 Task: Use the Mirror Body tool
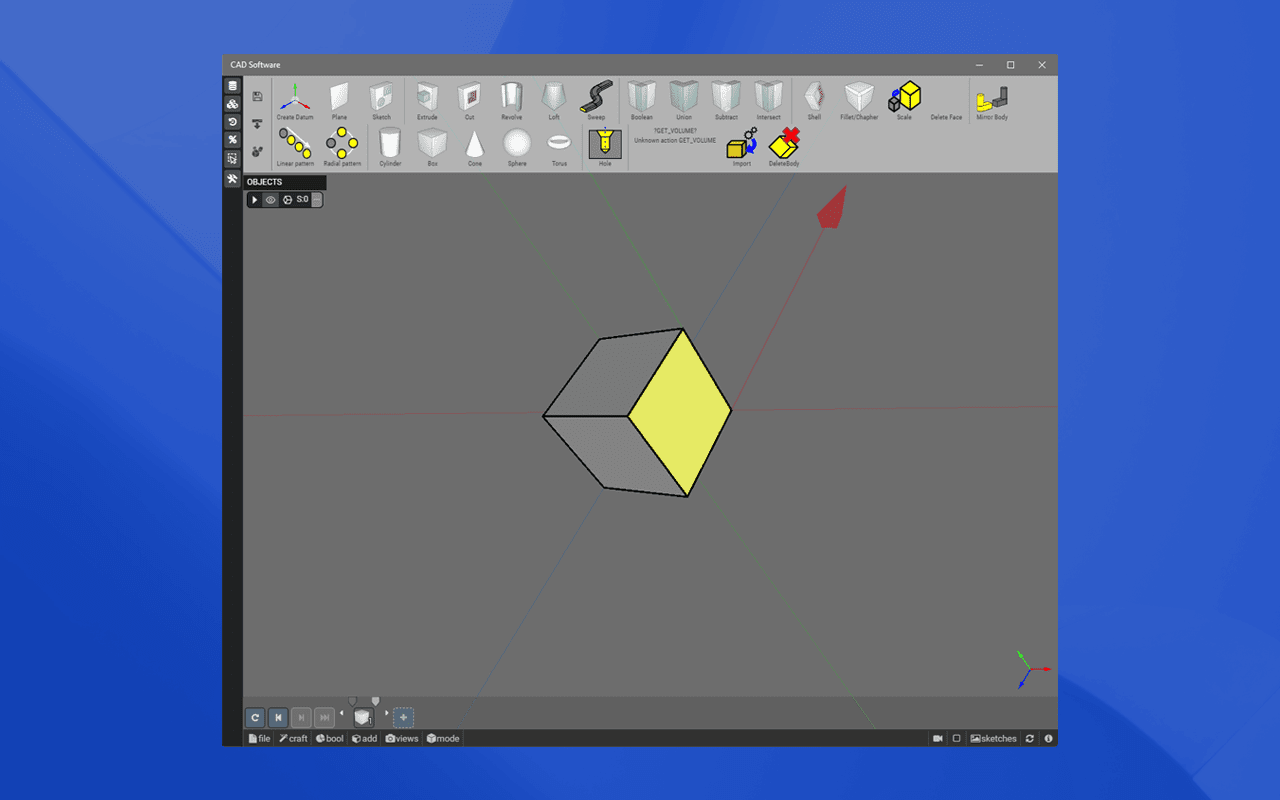click(x=992, y=101)
